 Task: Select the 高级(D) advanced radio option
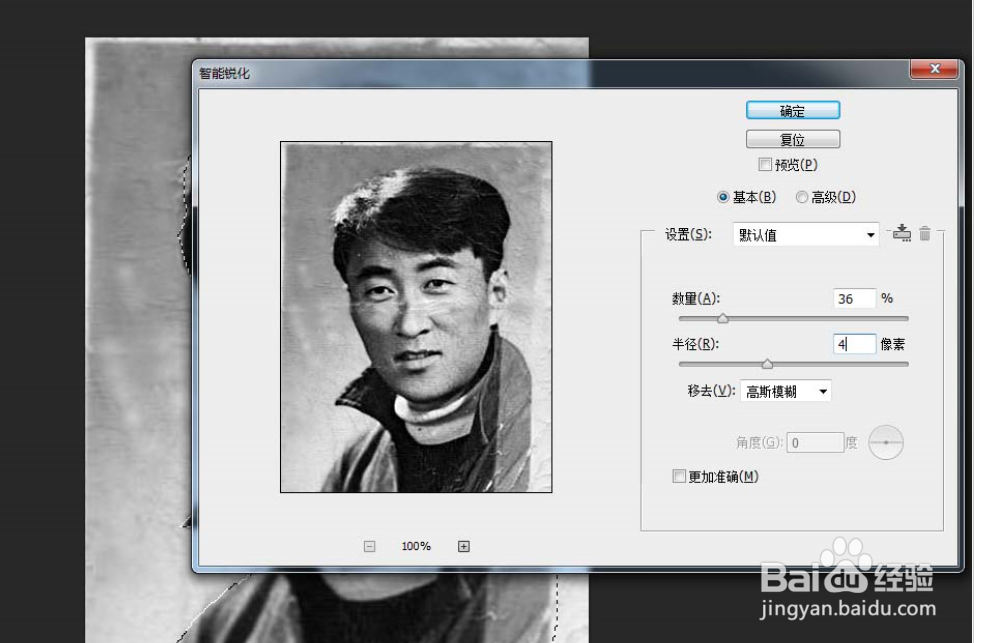pyautogui.click(x=801, y=197)
